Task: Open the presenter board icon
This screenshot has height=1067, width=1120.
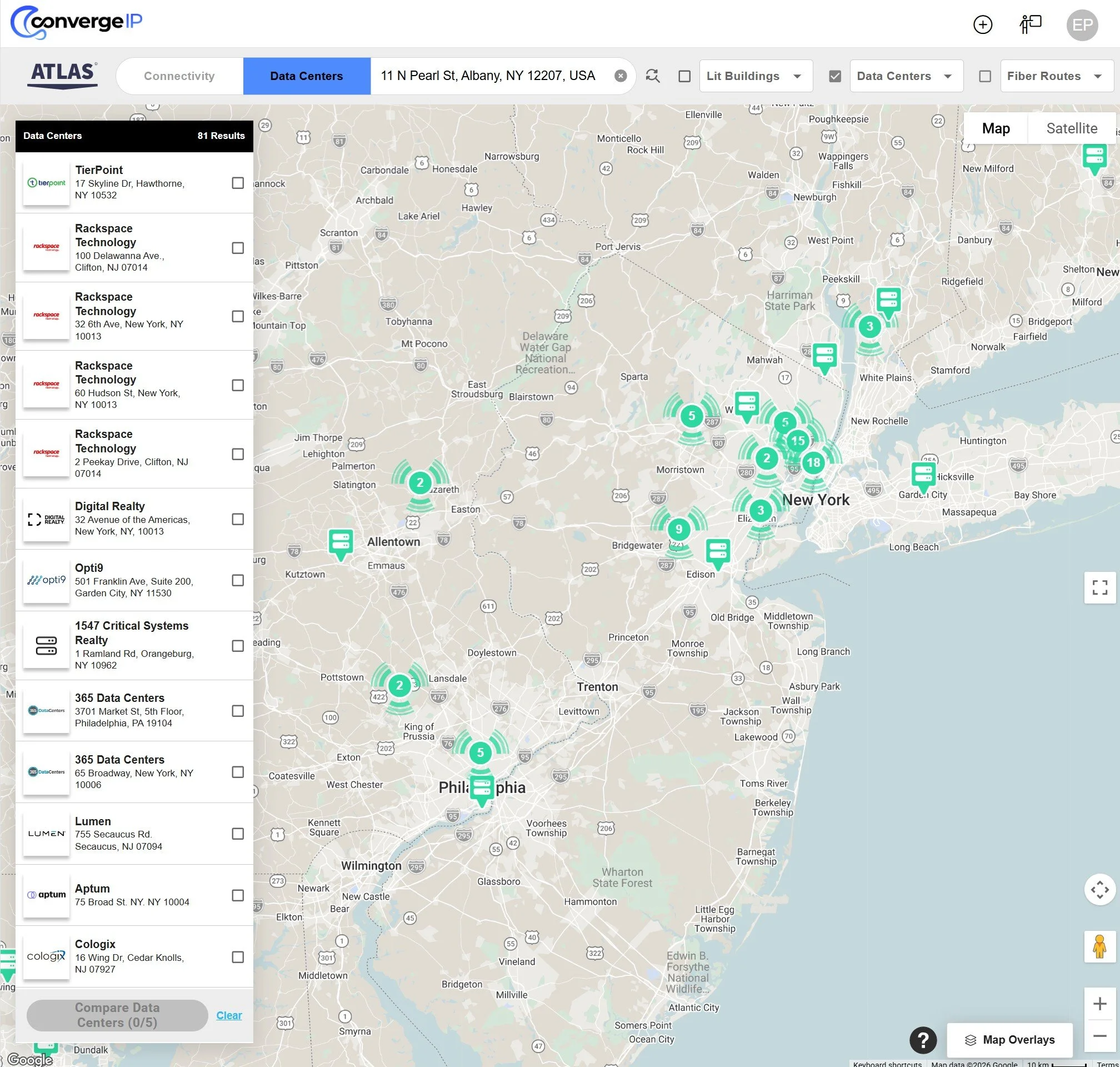Action: (x=1030, y=24)
